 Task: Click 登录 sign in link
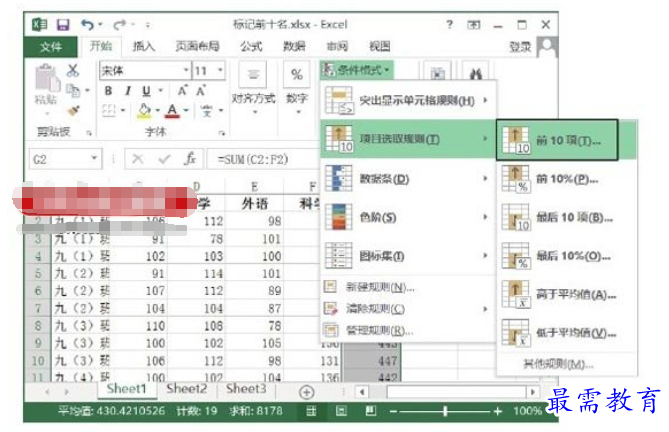tap(521, 47)
